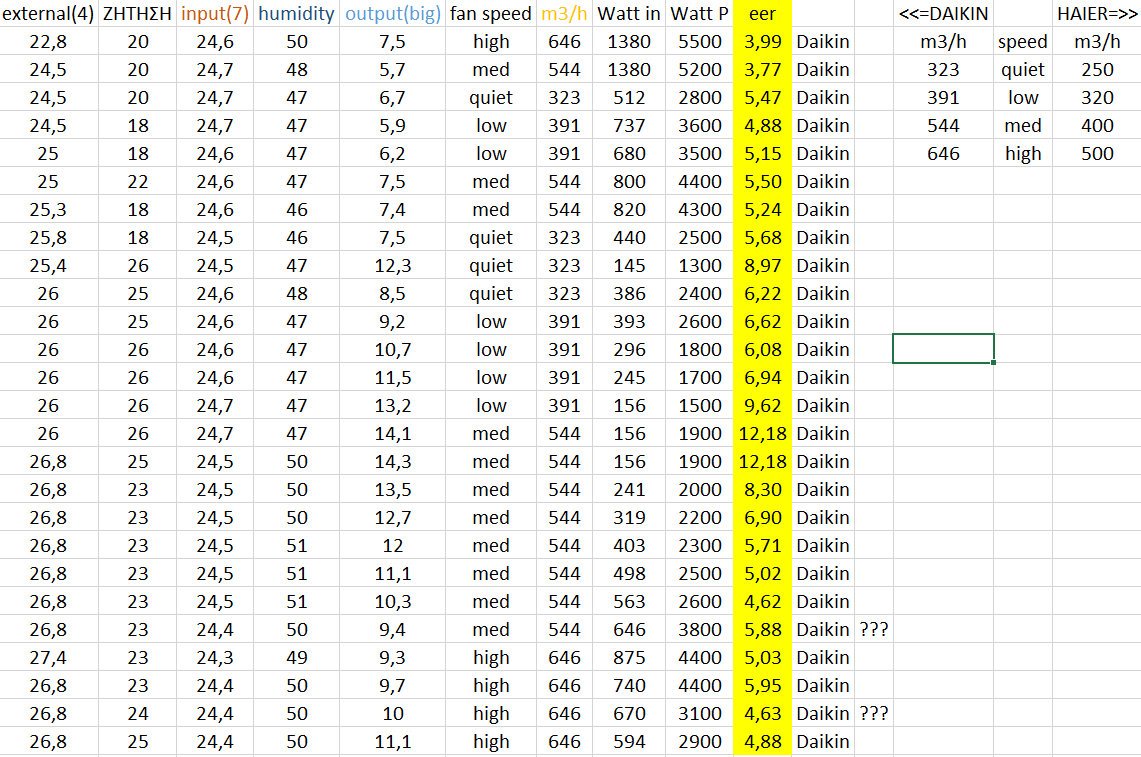Click the eer value 8,30
Viewport: 1141px width, 757px height.
(763, 490)
